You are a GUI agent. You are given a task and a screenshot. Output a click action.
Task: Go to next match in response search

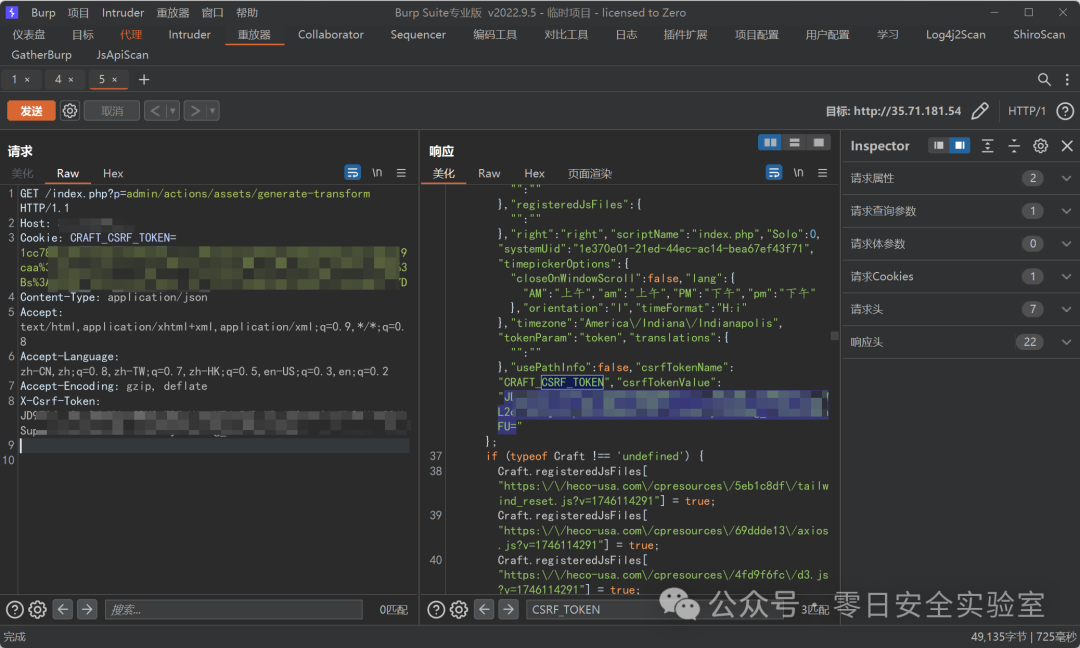(508, 609)
